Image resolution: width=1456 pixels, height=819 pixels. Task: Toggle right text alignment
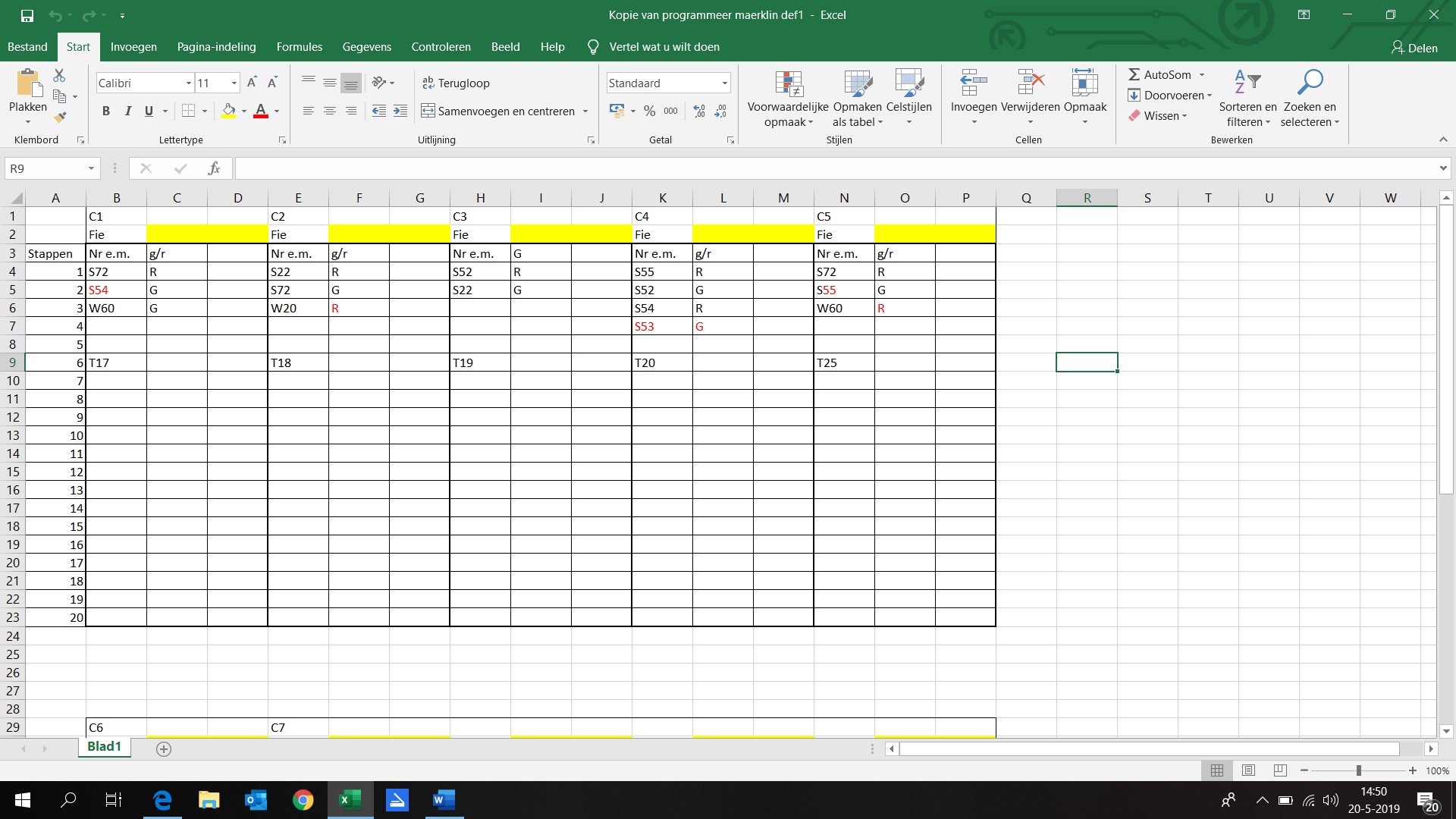351,111
